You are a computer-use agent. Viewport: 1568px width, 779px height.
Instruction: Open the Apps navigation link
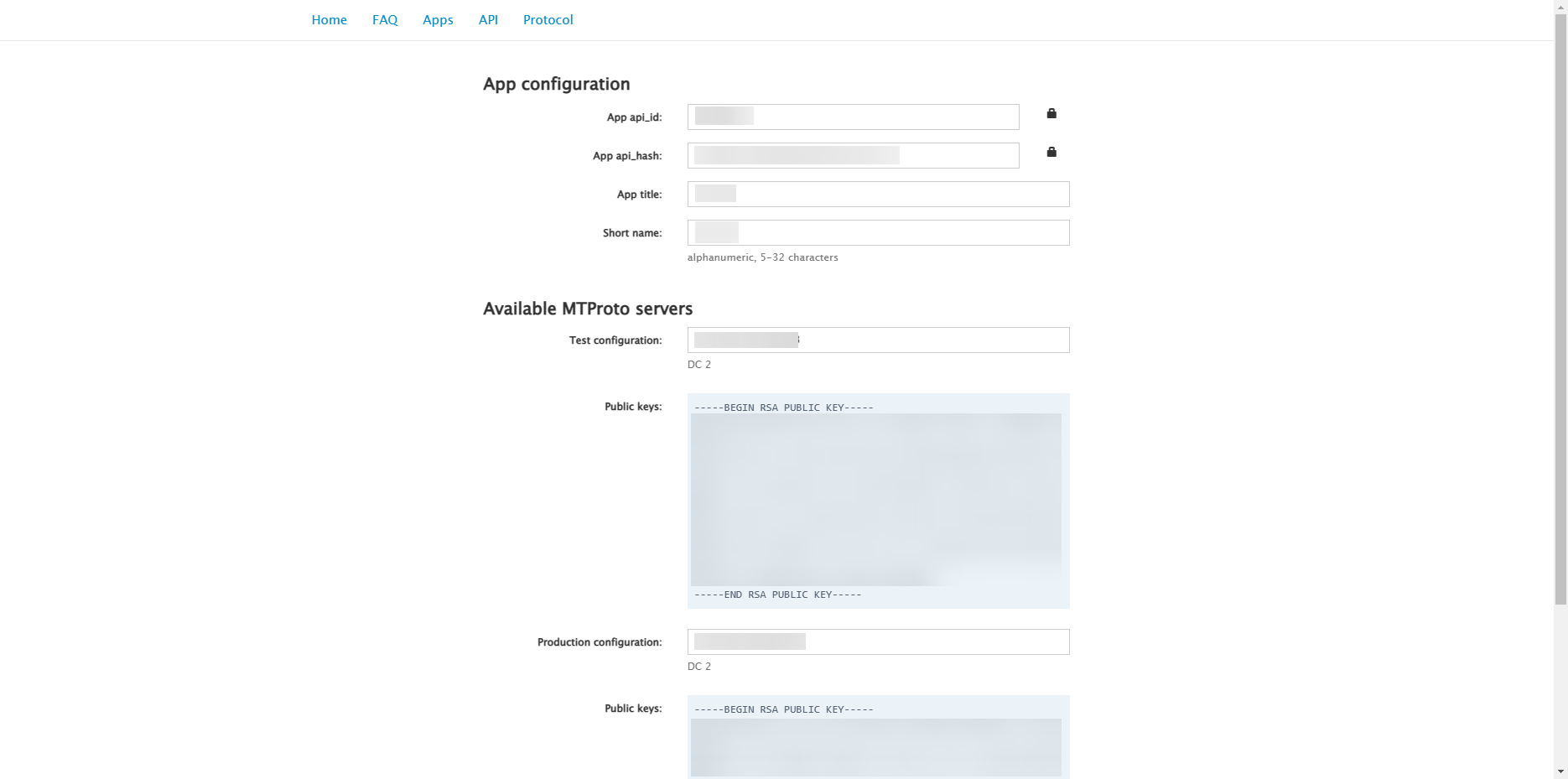coord(438,20)
